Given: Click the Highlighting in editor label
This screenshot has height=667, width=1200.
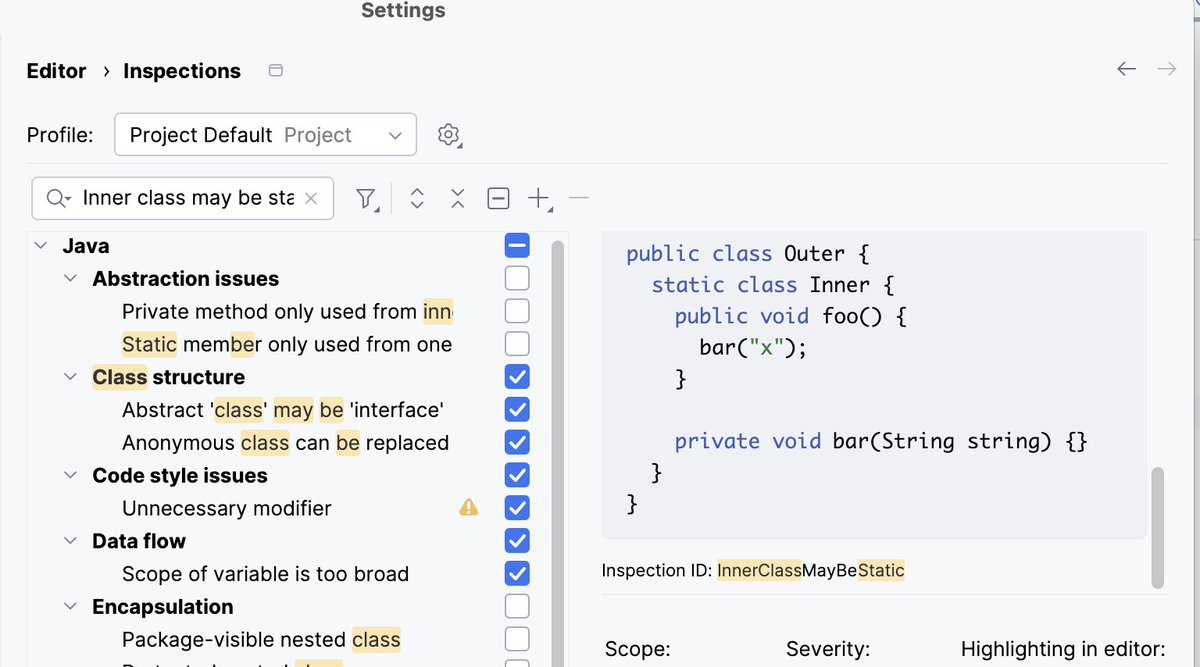Looking at the screenshot, I should click(x=1063, y=650).
